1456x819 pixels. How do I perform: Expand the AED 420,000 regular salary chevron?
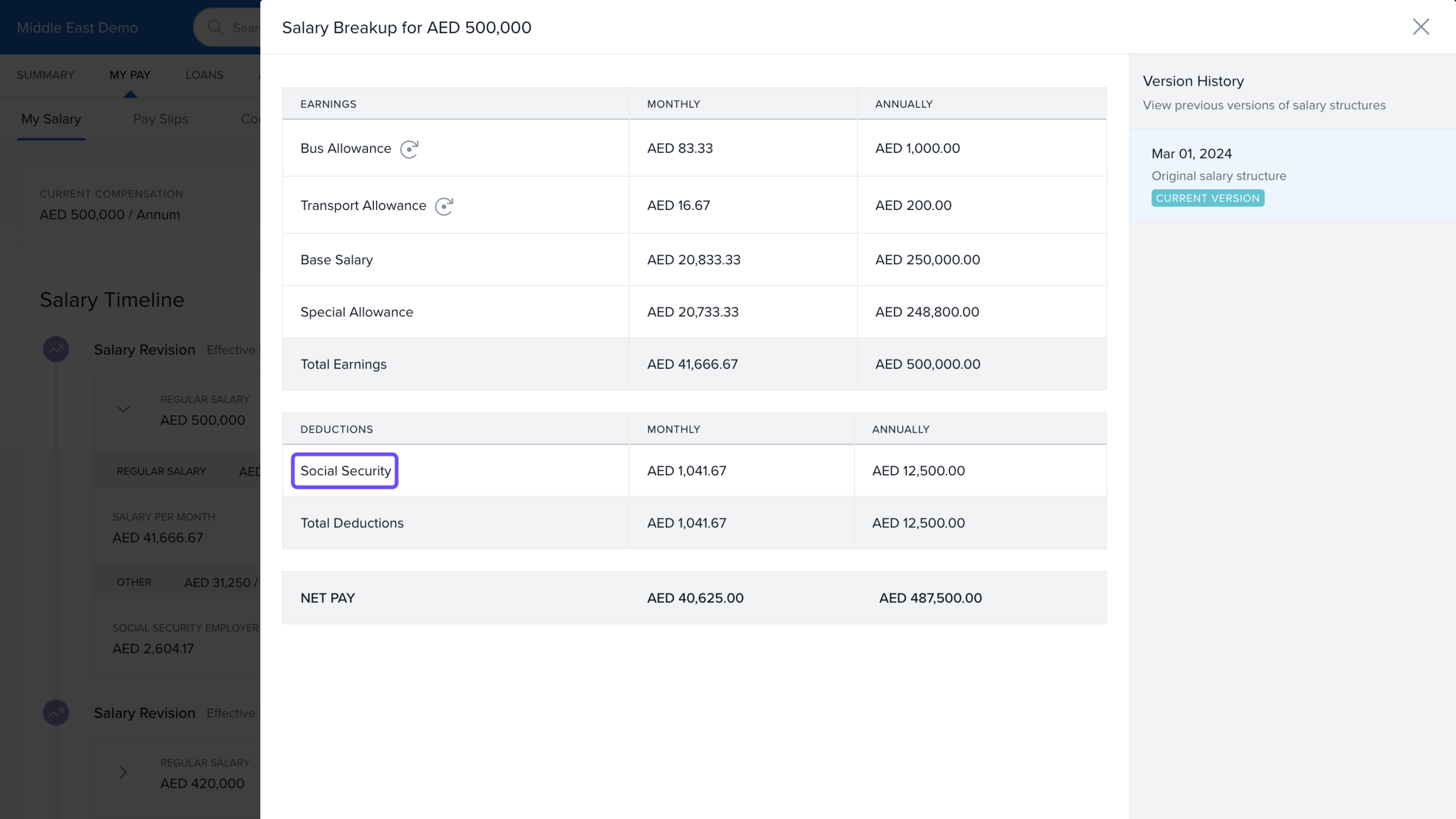click(x=123, y=772)
